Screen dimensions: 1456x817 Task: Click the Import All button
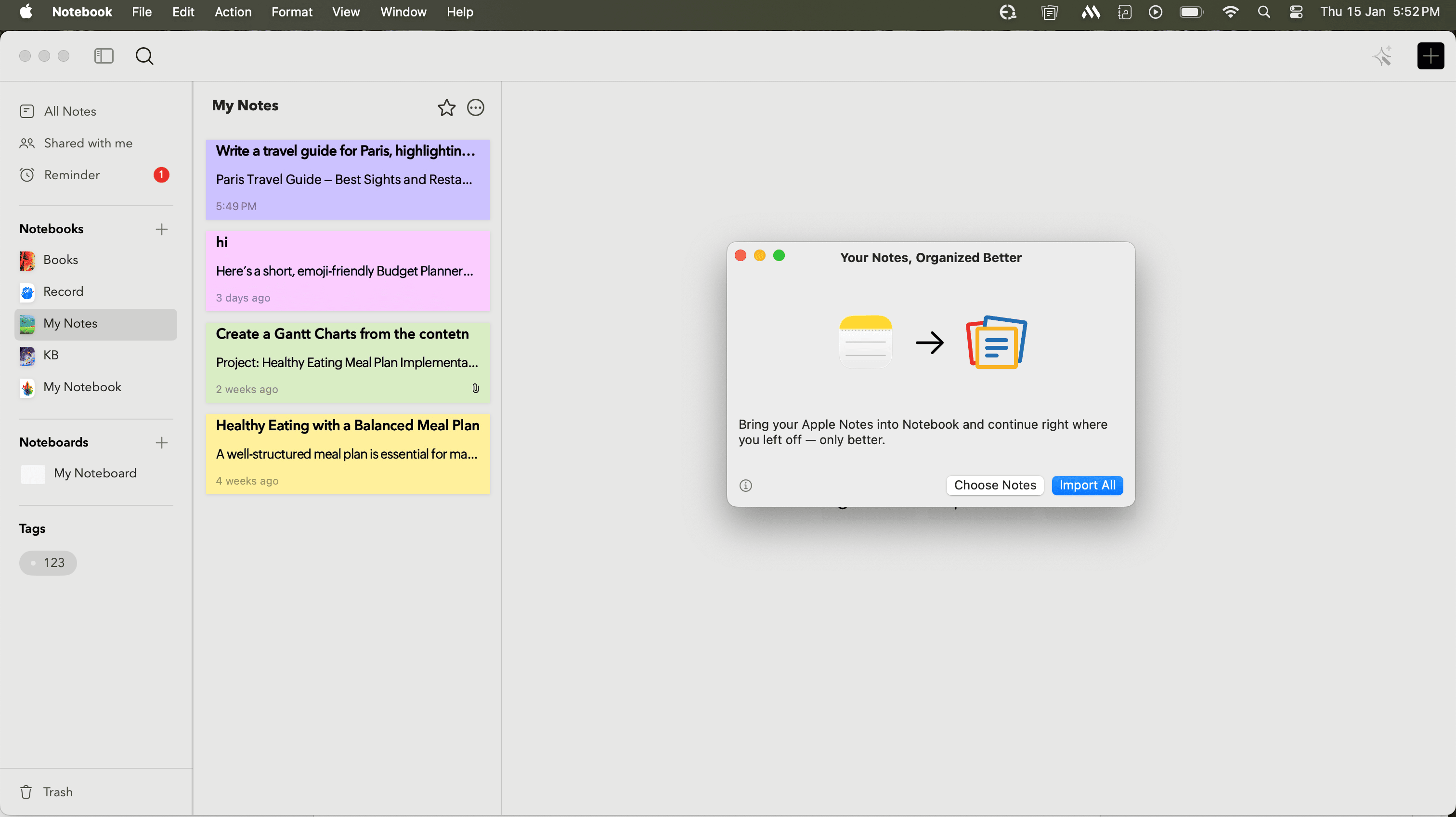click(1086, 485)
